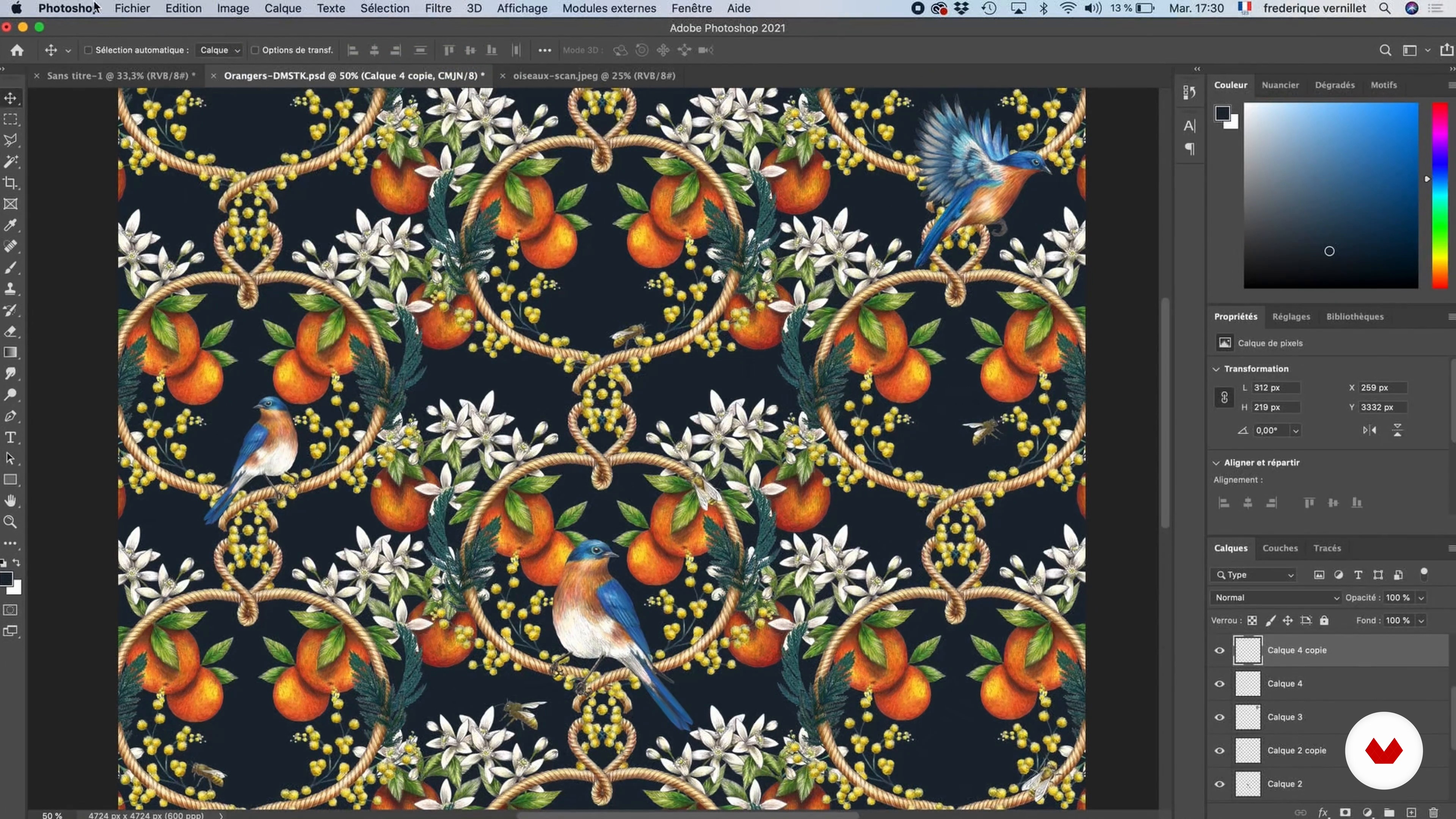Add a layer style with fx icon
Viewport: 1456px width, 819px height.
pyautogui.click(x=1323, y=812)
